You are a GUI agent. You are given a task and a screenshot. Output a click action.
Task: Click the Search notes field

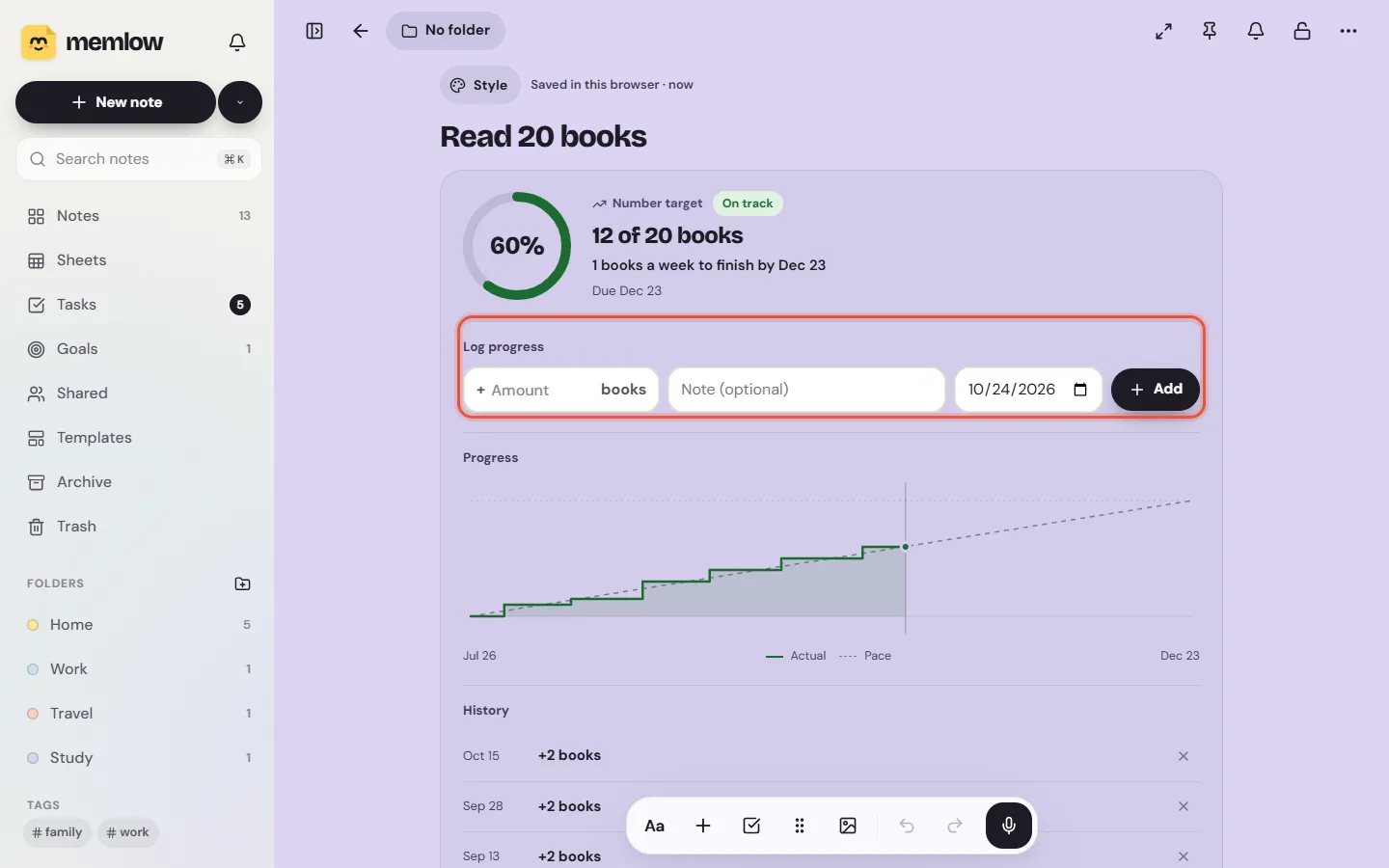pos(139,159)
